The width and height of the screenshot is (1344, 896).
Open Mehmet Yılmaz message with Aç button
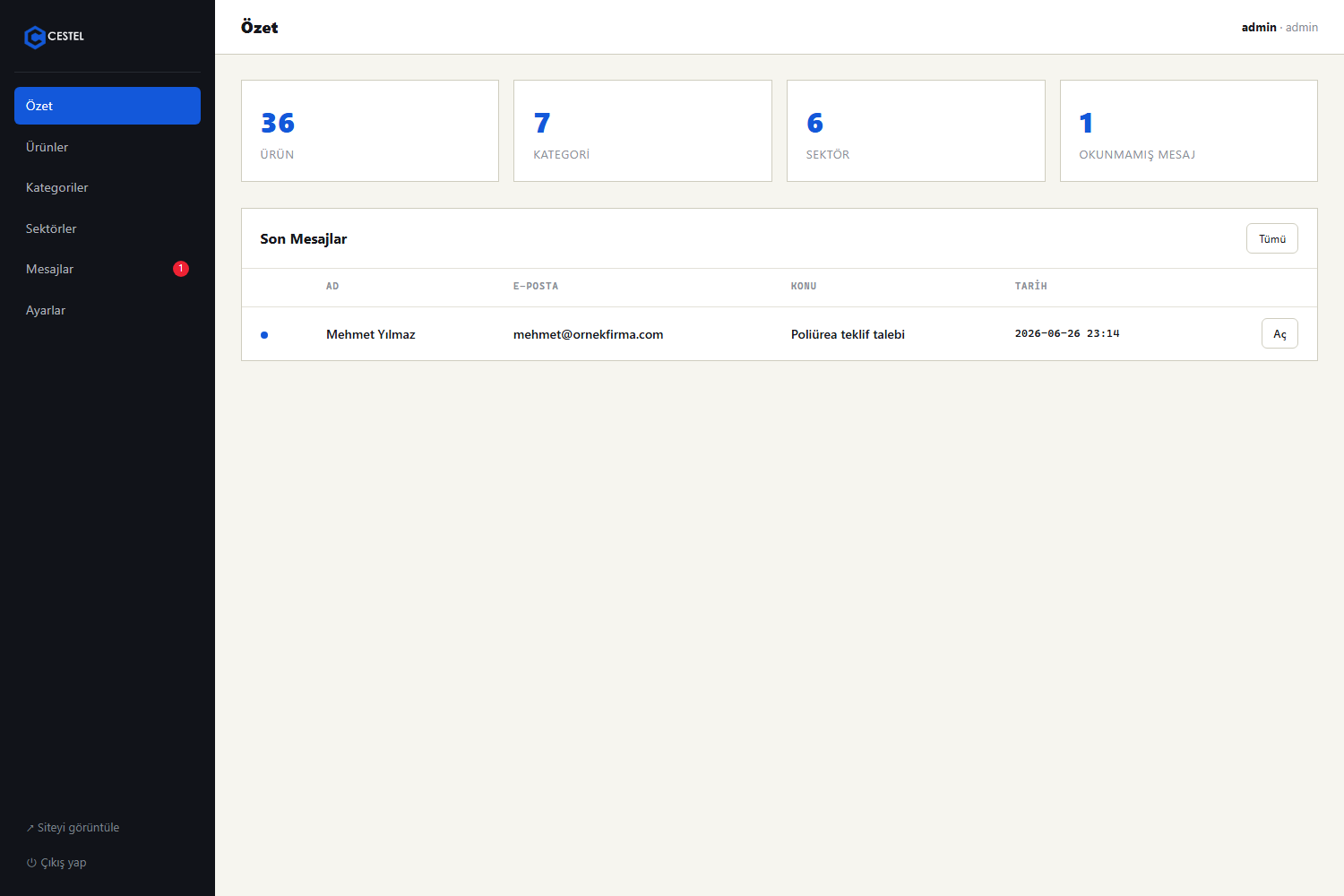1279,334
